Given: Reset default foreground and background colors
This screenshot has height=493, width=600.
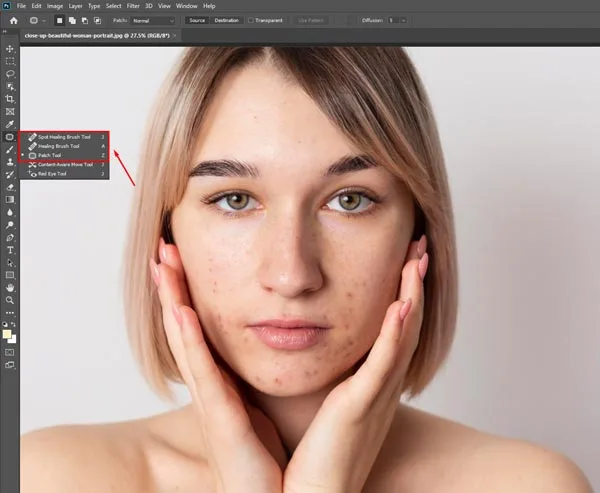Looking at the screenshot, I should [5, 324].
